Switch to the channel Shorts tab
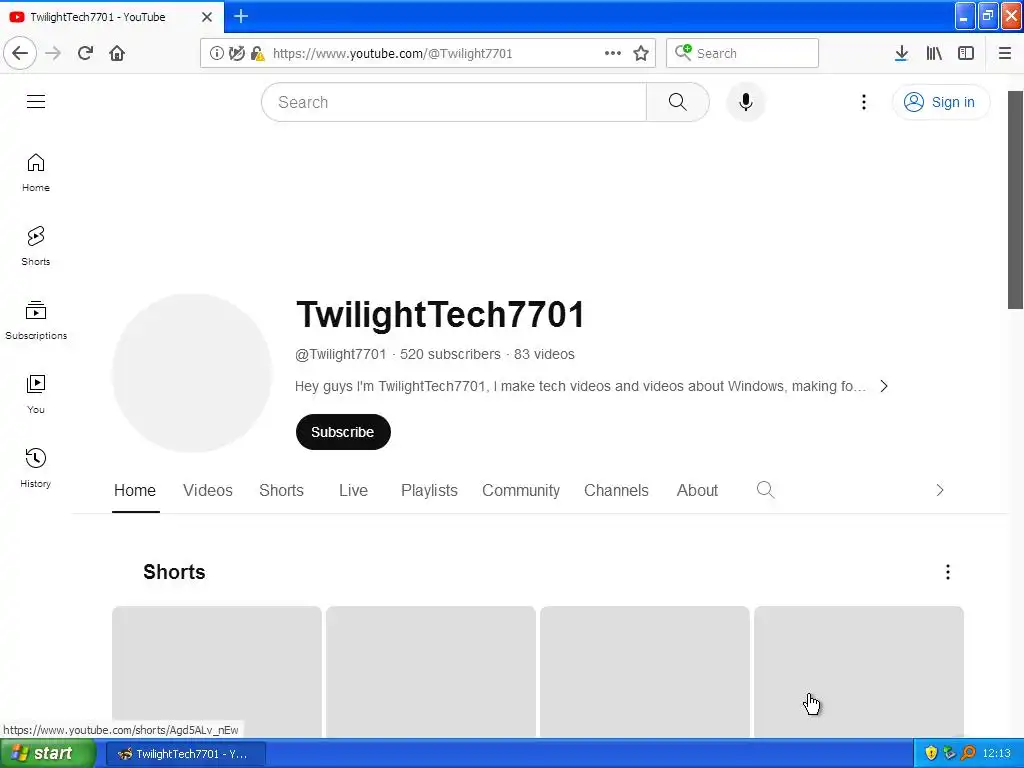The width and height of the screenshot is (1024, 768). (281, 490)
